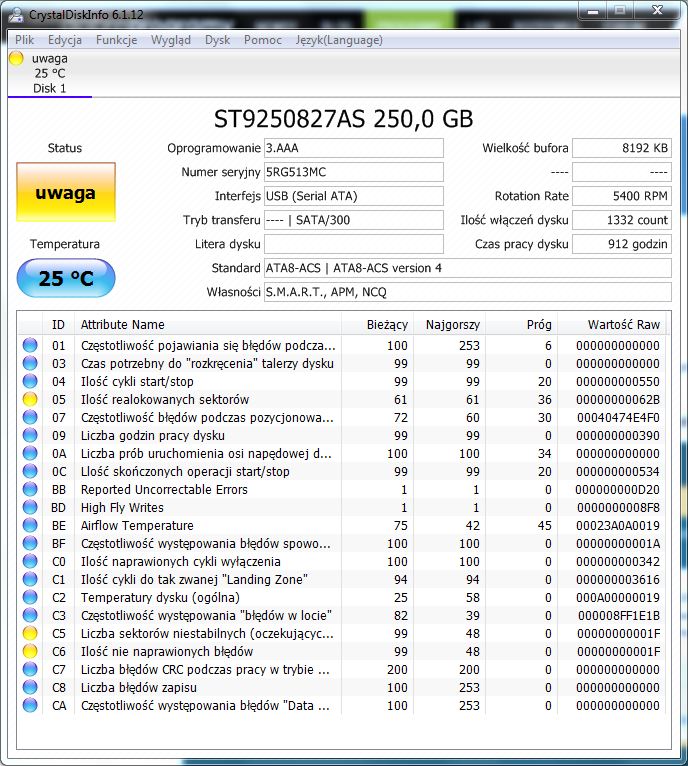The height and width of the screenshot is (766, 688).
Task: Click the Oprogramowanie field showing 3.AAA
Action: pos(354,148)
